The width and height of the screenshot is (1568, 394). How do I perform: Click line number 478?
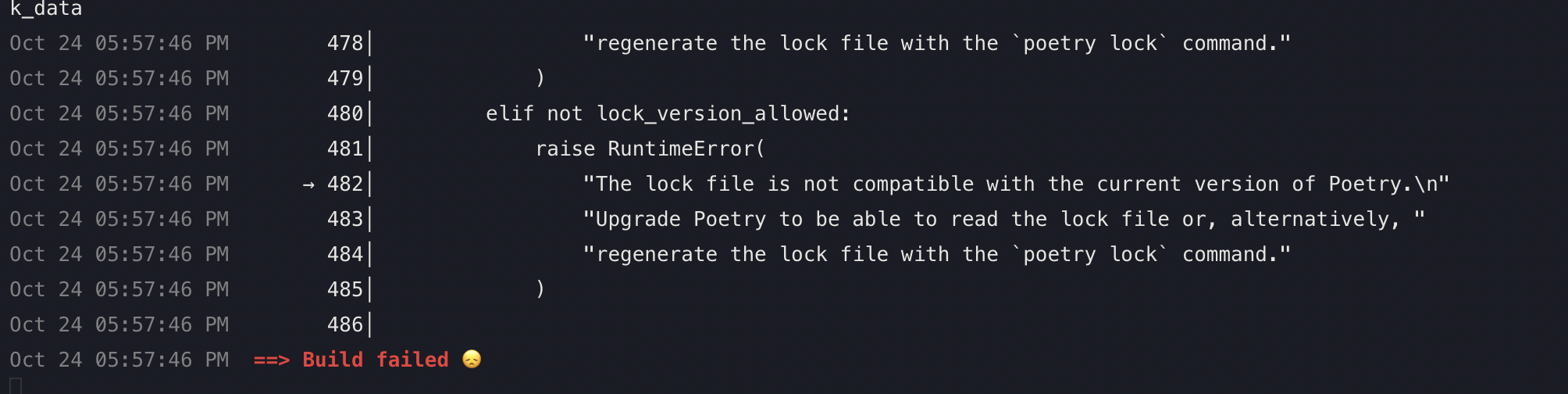point(345,43)
